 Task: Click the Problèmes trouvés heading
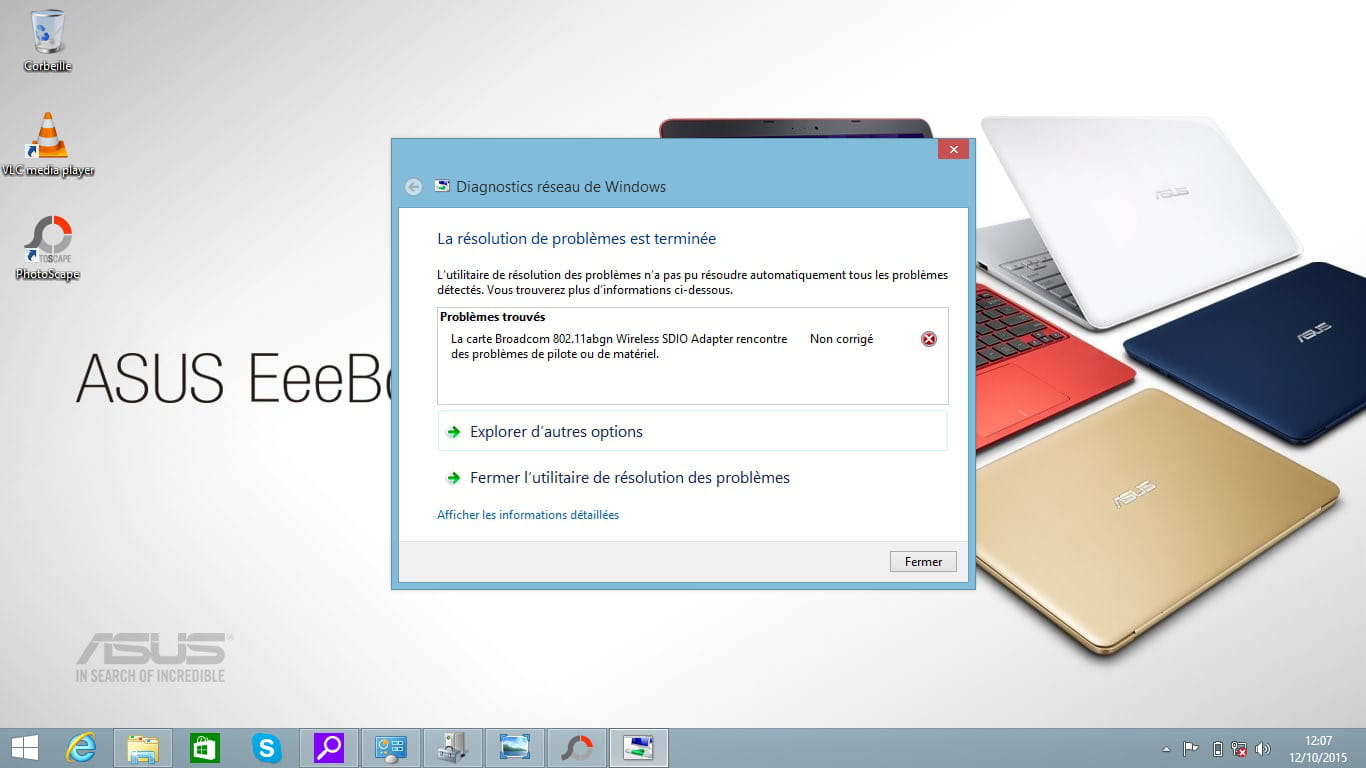click(493, 317)
